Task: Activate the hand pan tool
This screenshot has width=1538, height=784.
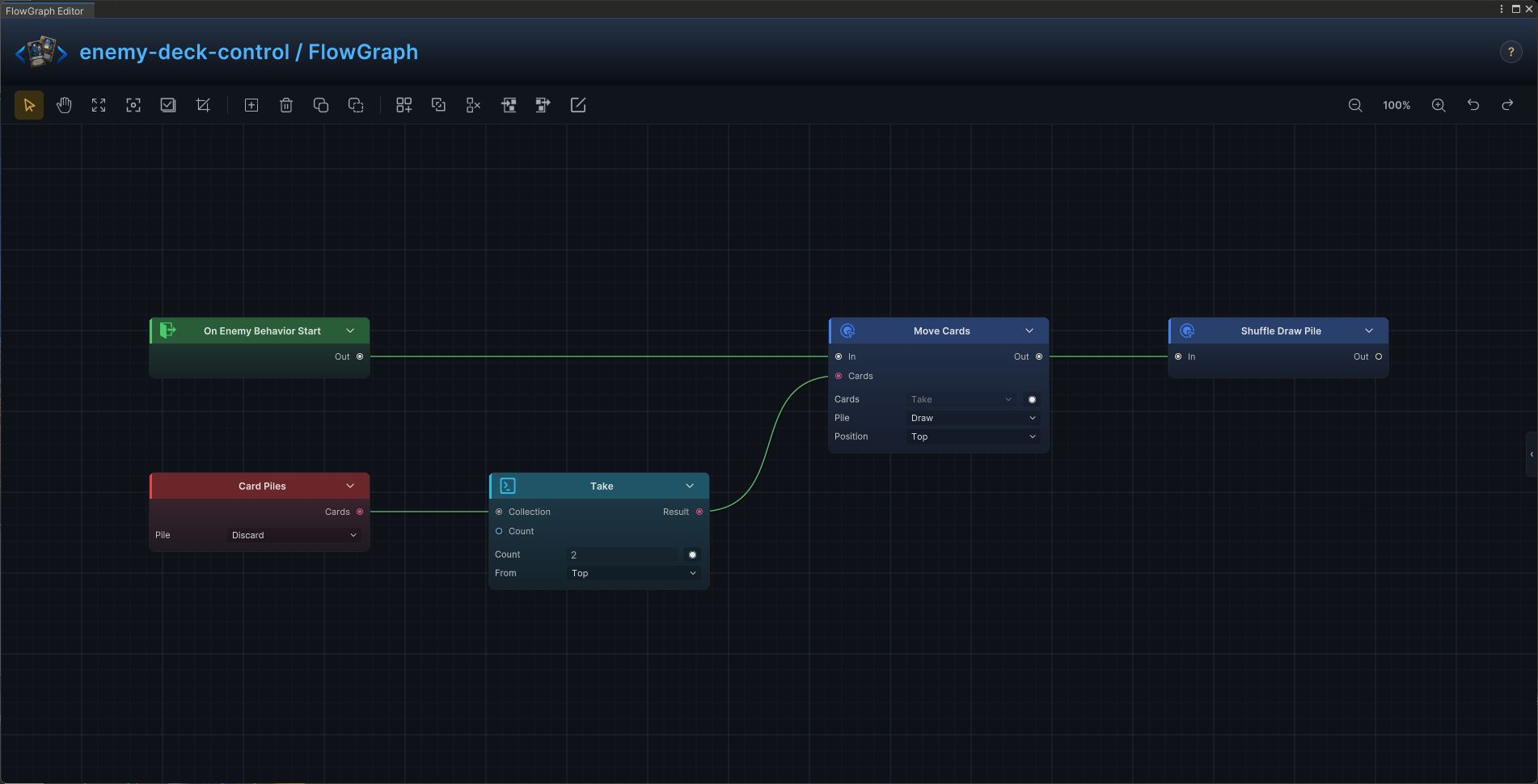Action: click(64, 105)
